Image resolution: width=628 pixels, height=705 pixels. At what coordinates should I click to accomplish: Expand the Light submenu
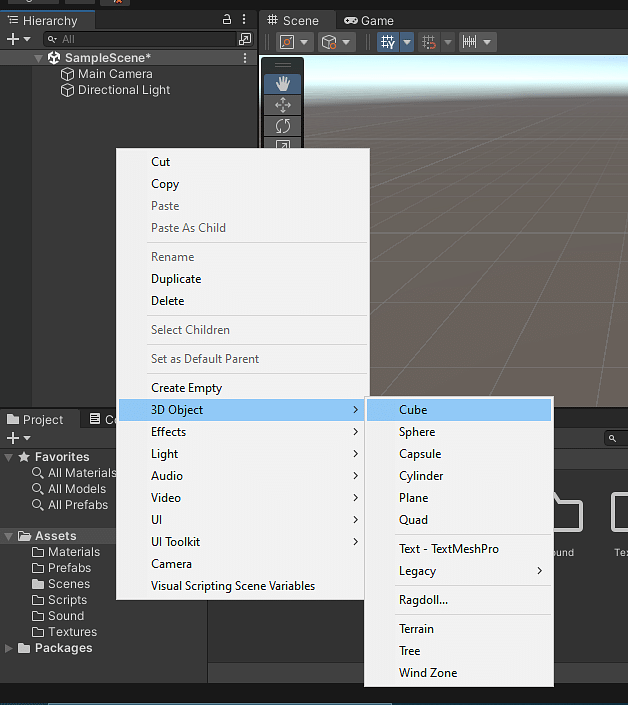point(241,454)
